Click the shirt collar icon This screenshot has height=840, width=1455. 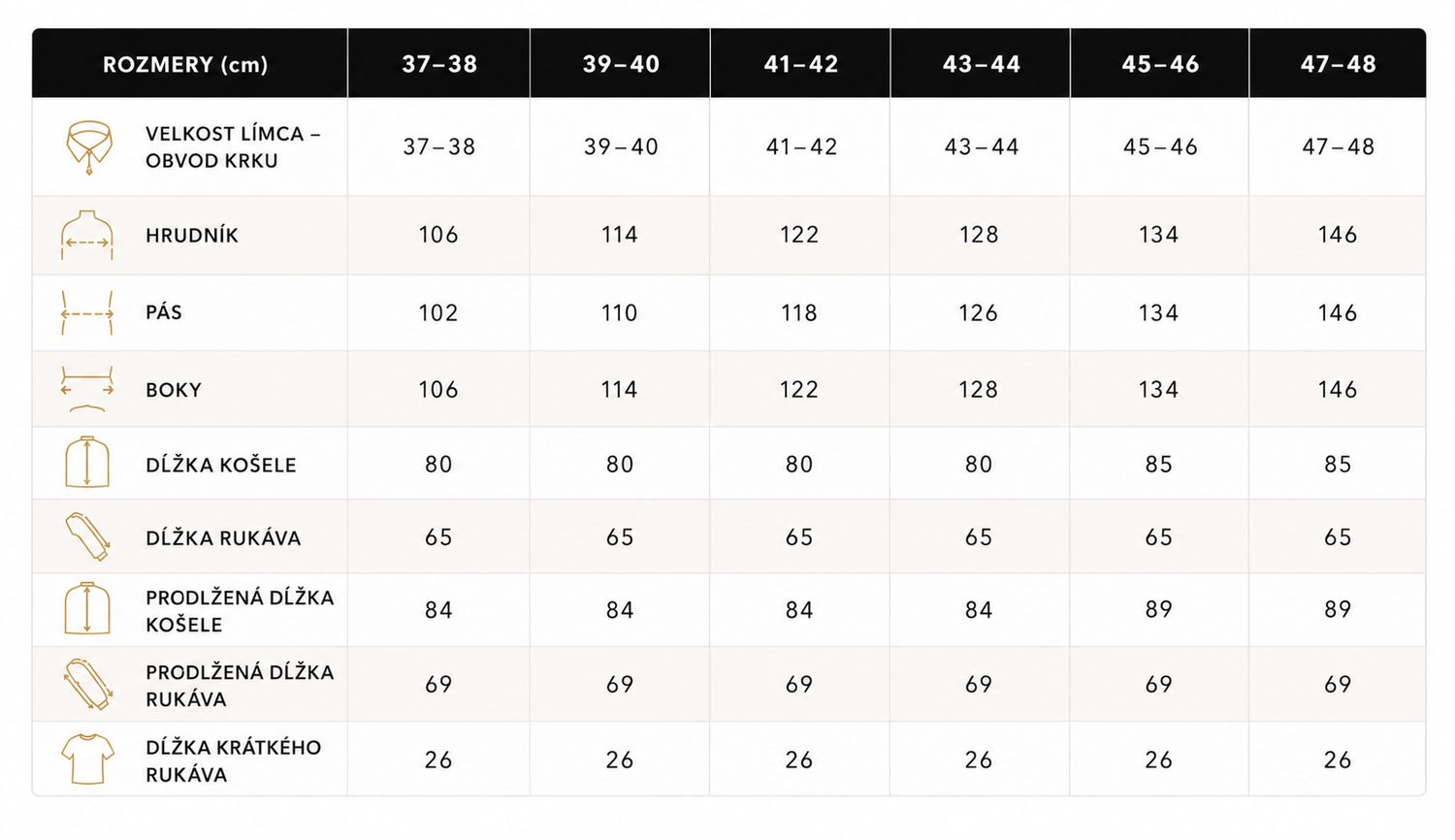point(88,147)
